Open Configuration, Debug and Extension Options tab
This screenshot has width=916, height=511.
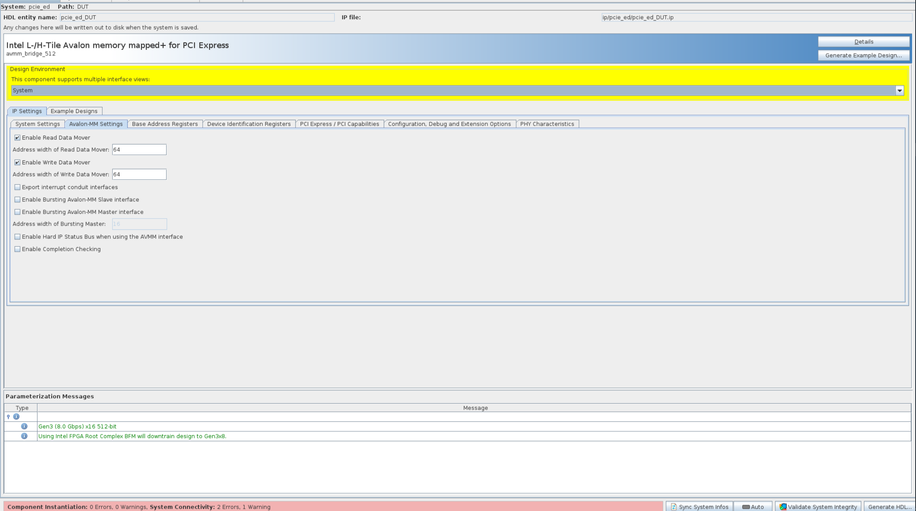click(449, 124)
